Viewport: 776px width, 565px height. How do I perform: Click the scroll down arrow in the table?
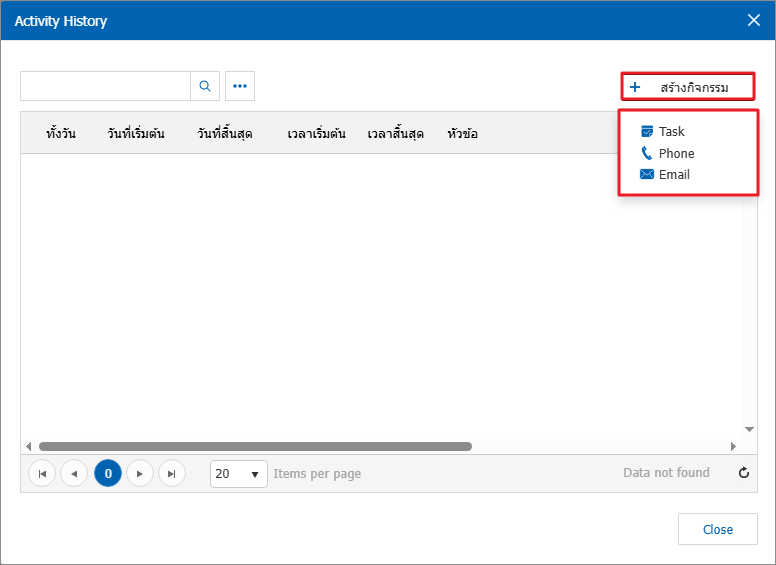pyautogui.click(x=749, y=428)
